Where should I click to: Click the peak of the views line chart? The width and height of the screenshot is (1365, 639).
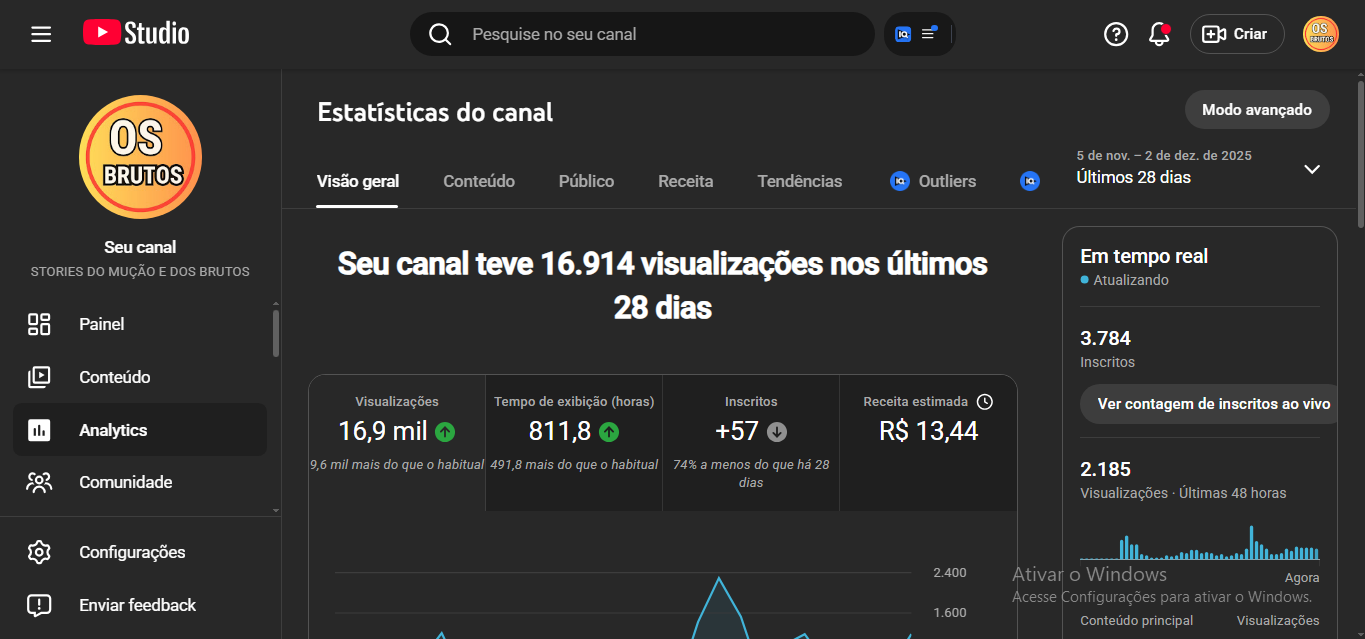click(718, 577)
